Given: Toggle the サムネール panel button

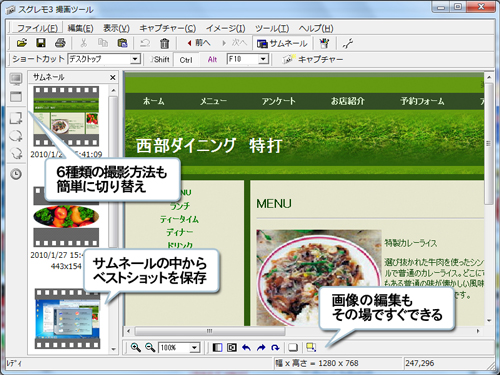Looking at the screenshot, I should point(283,43).
